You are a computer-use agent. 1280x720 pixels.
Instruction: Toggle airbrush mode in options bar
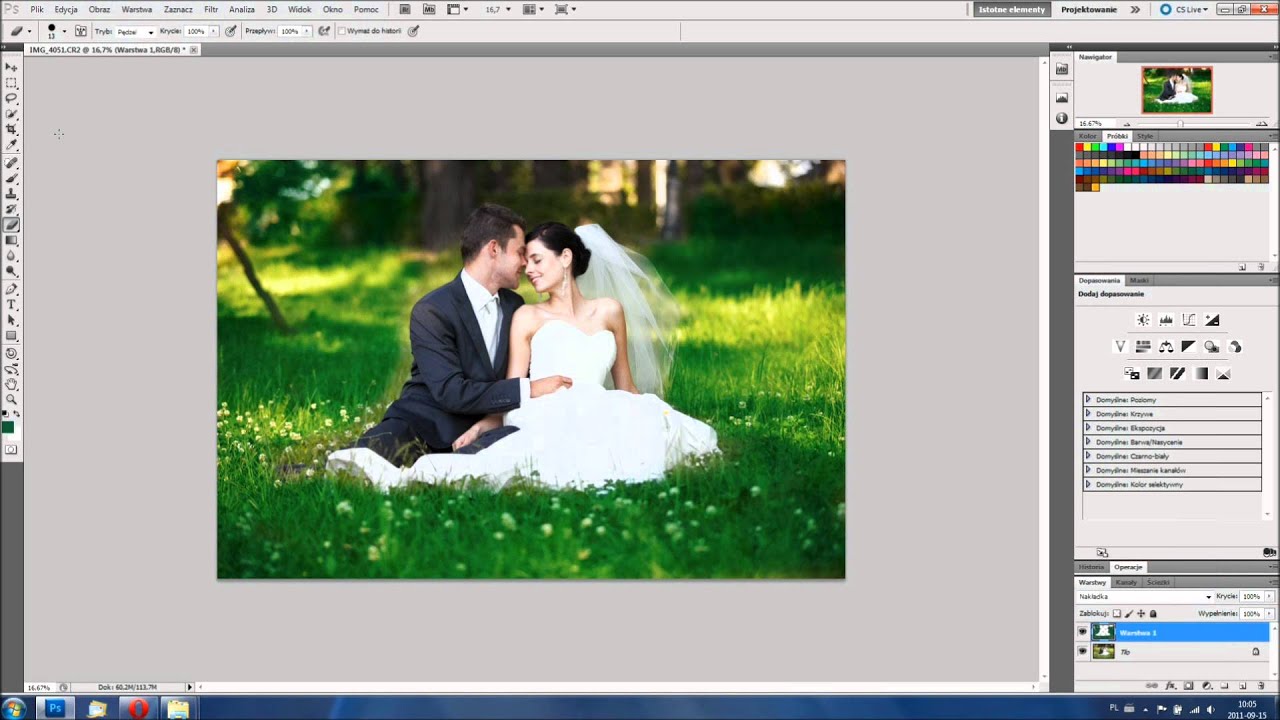coord(324,31)
